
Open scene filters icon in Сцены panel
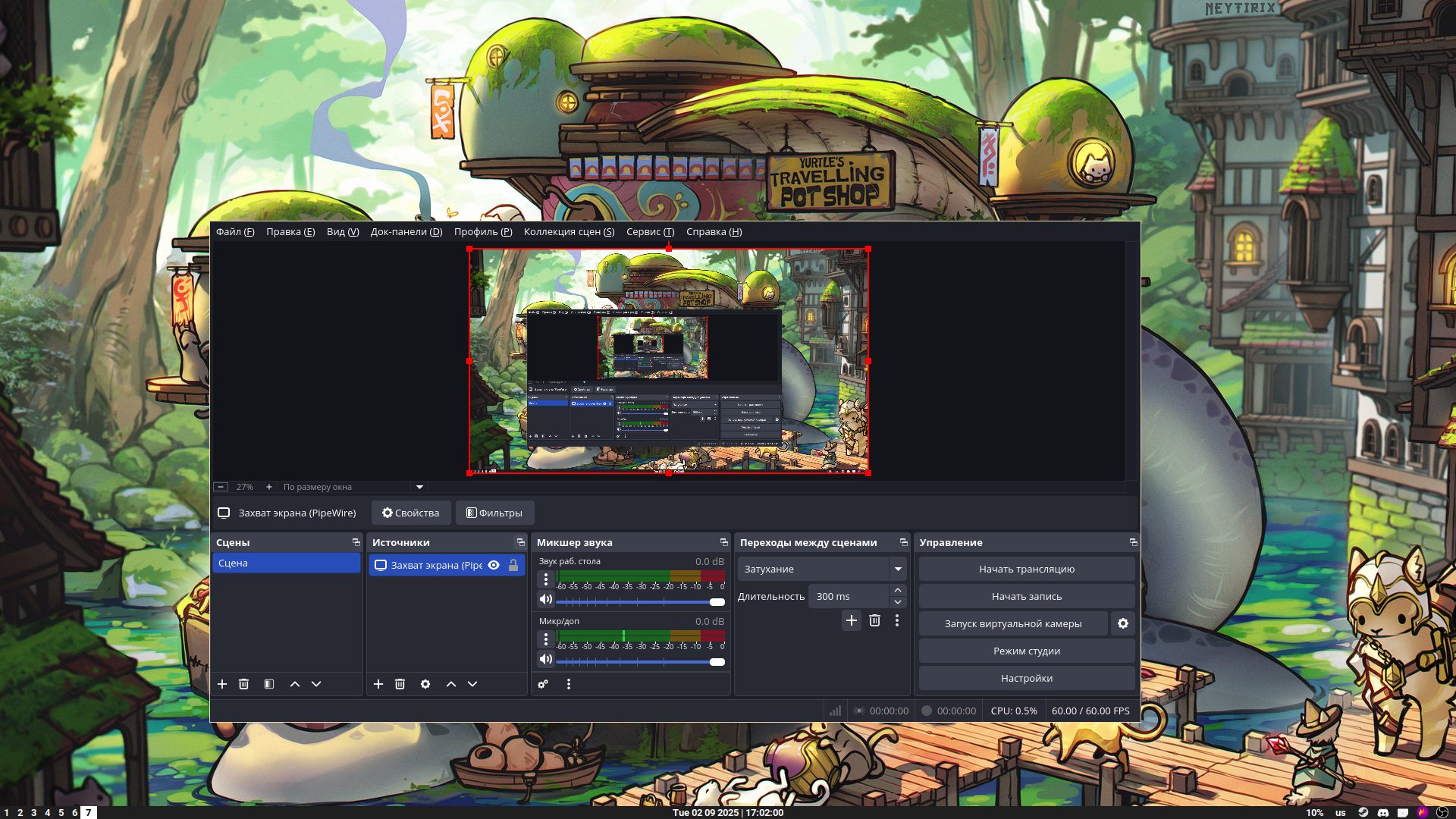(269, 684)
